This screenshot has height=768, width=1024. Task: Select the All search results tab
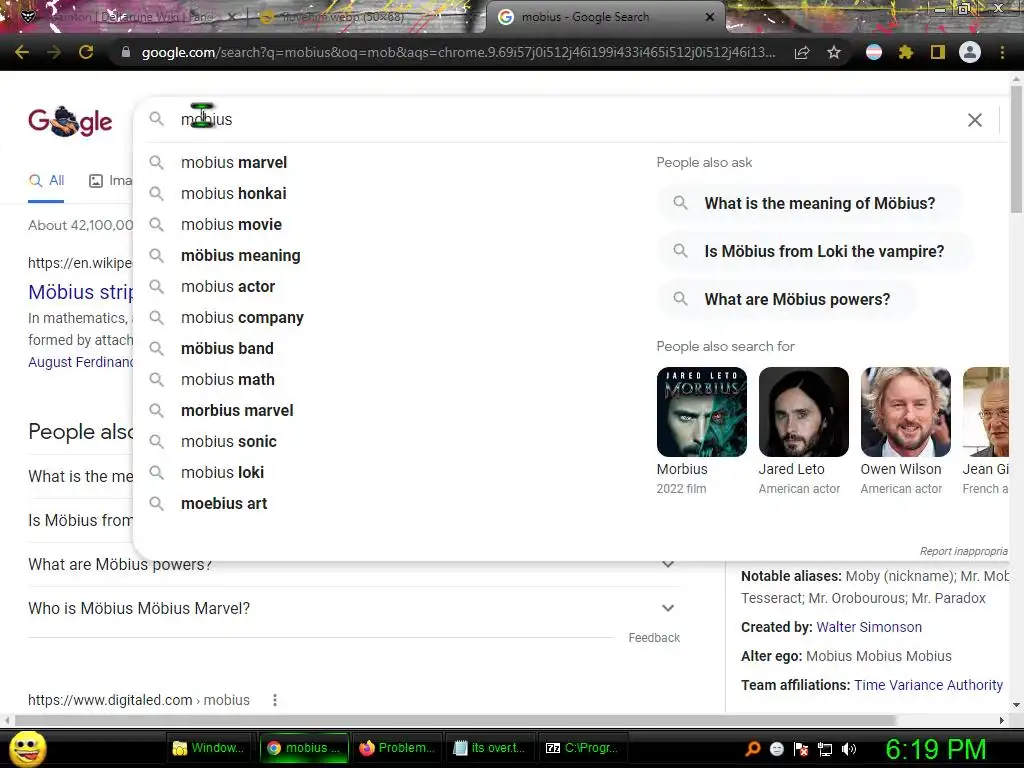click(46, 181)
